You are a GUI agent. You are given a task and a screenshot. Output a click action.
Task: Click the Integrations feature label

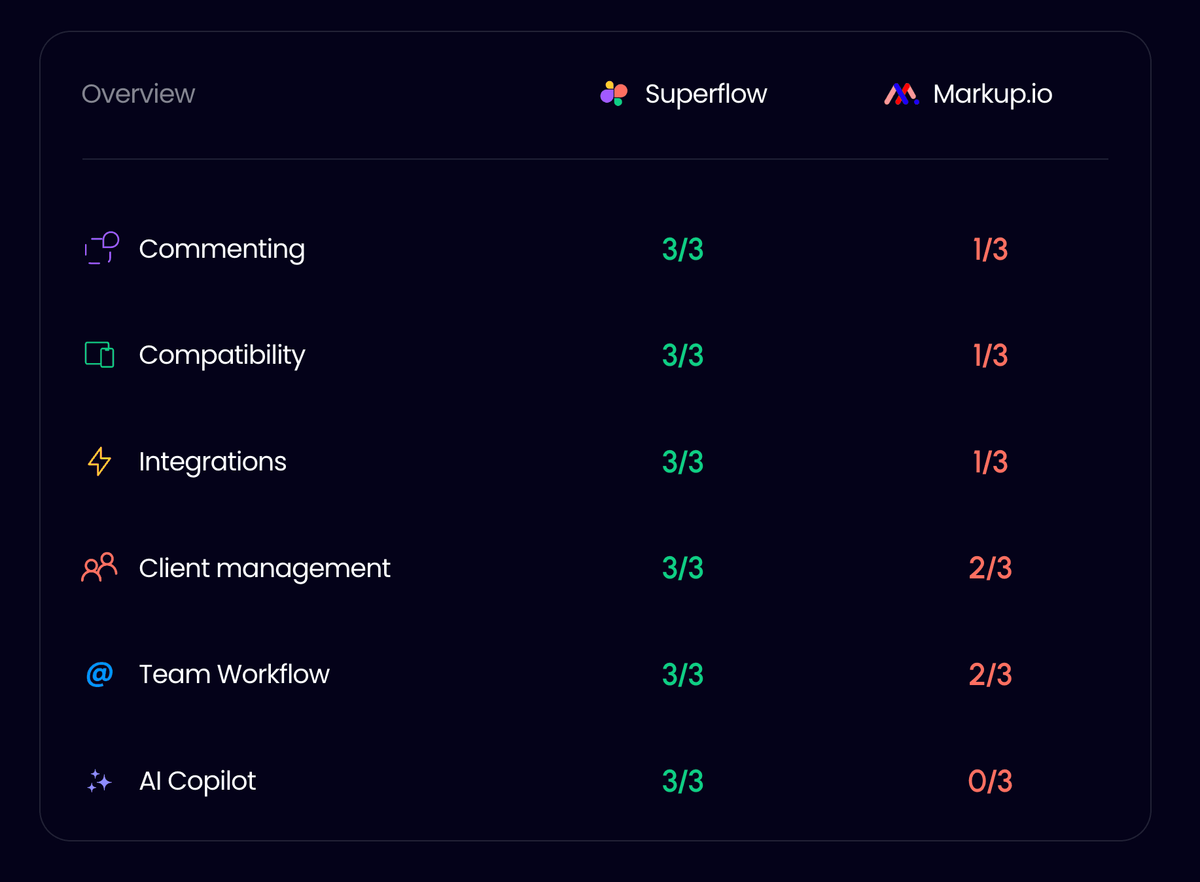pyautogui.click(x=213, y=462)
